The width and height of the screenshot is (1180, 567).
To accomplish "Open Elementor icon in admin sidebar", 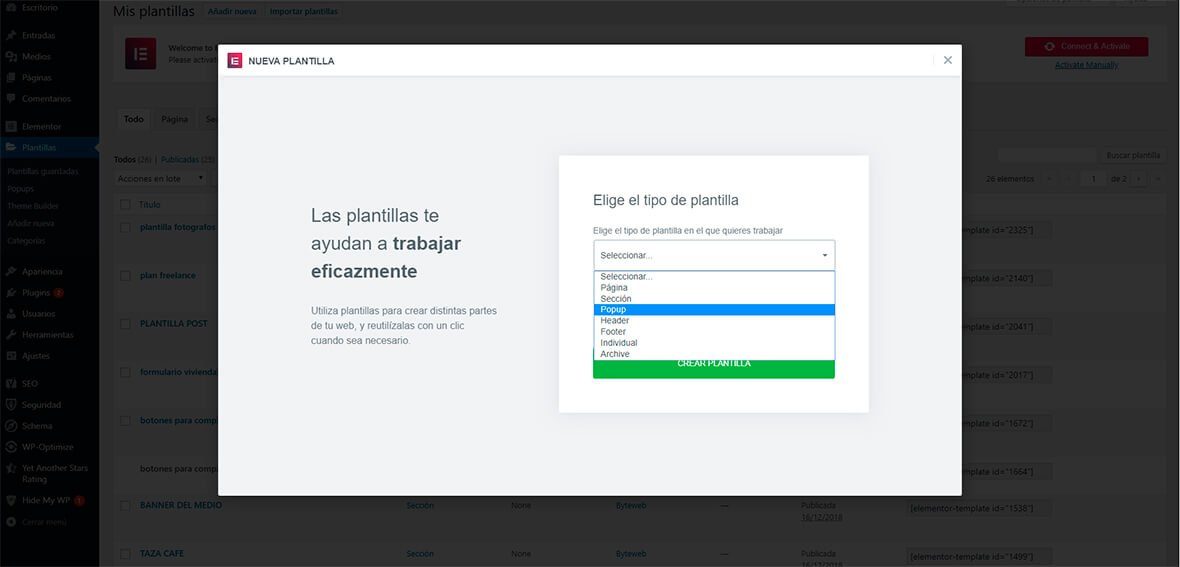I will coord(11,127).
